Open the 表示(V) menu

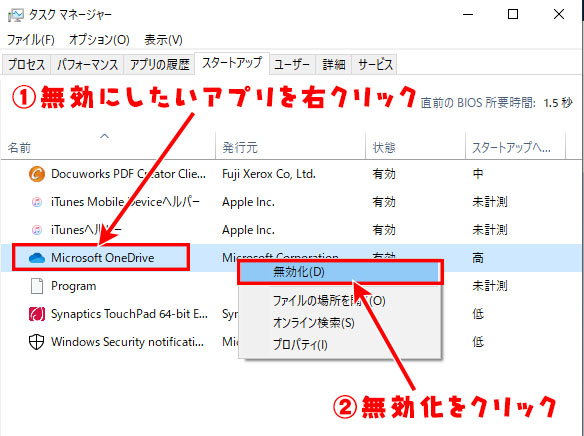click(x=163, y=39)
